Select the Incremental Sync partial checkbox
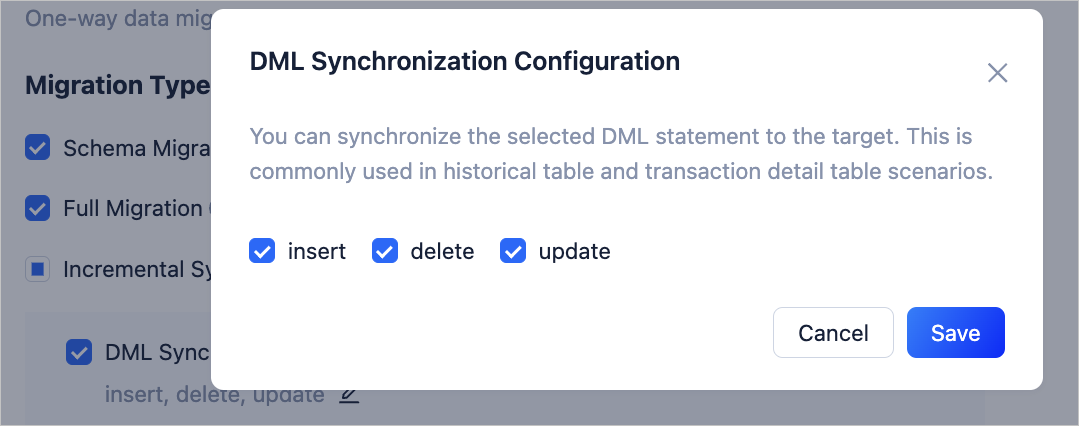1079x426 pixels. coord(38,270)
